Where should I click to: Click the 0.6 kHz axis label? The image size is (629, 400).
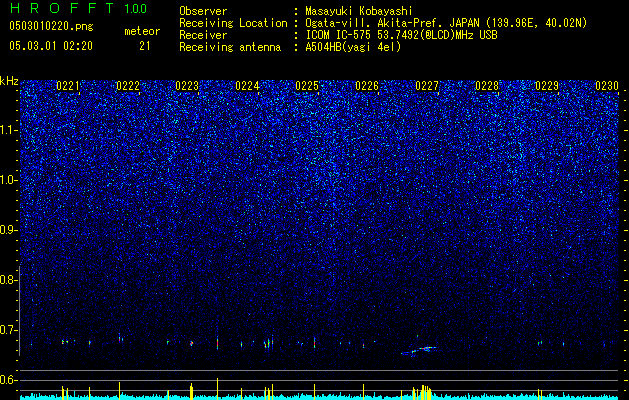tap(8, 380)
